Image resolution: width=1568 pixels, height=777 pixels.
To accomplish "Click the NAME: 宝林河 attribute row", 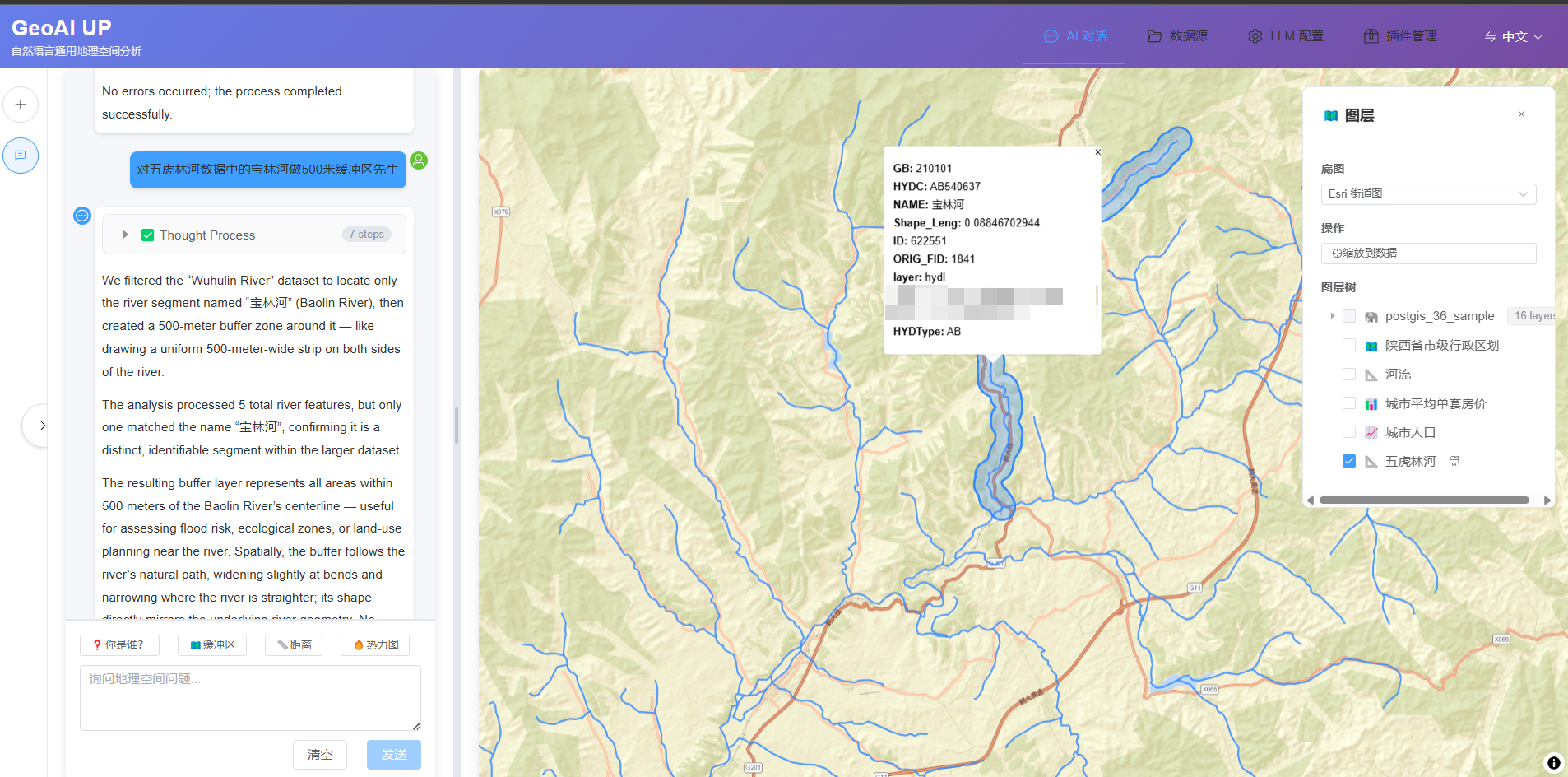I will [x=929, y=205].
